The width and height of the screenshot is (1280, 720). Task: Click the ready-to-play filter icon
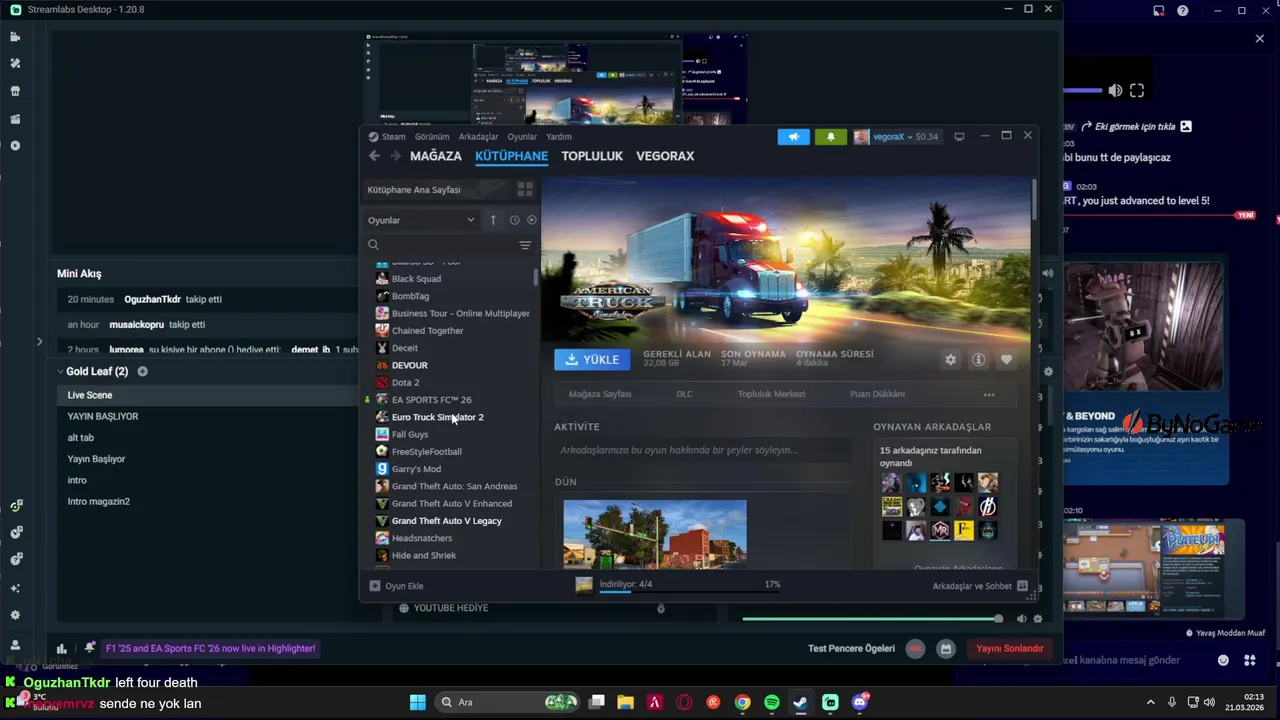click(x=532, y=220)
